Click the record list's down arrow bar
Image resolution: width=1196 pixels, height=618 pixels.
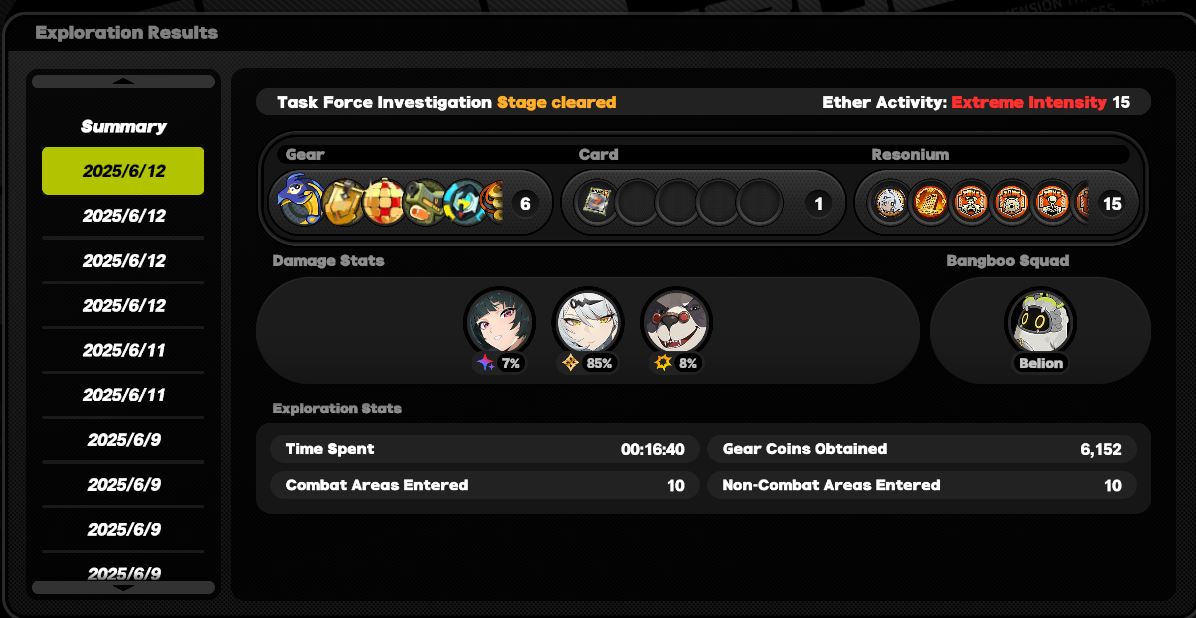[124, 587]
